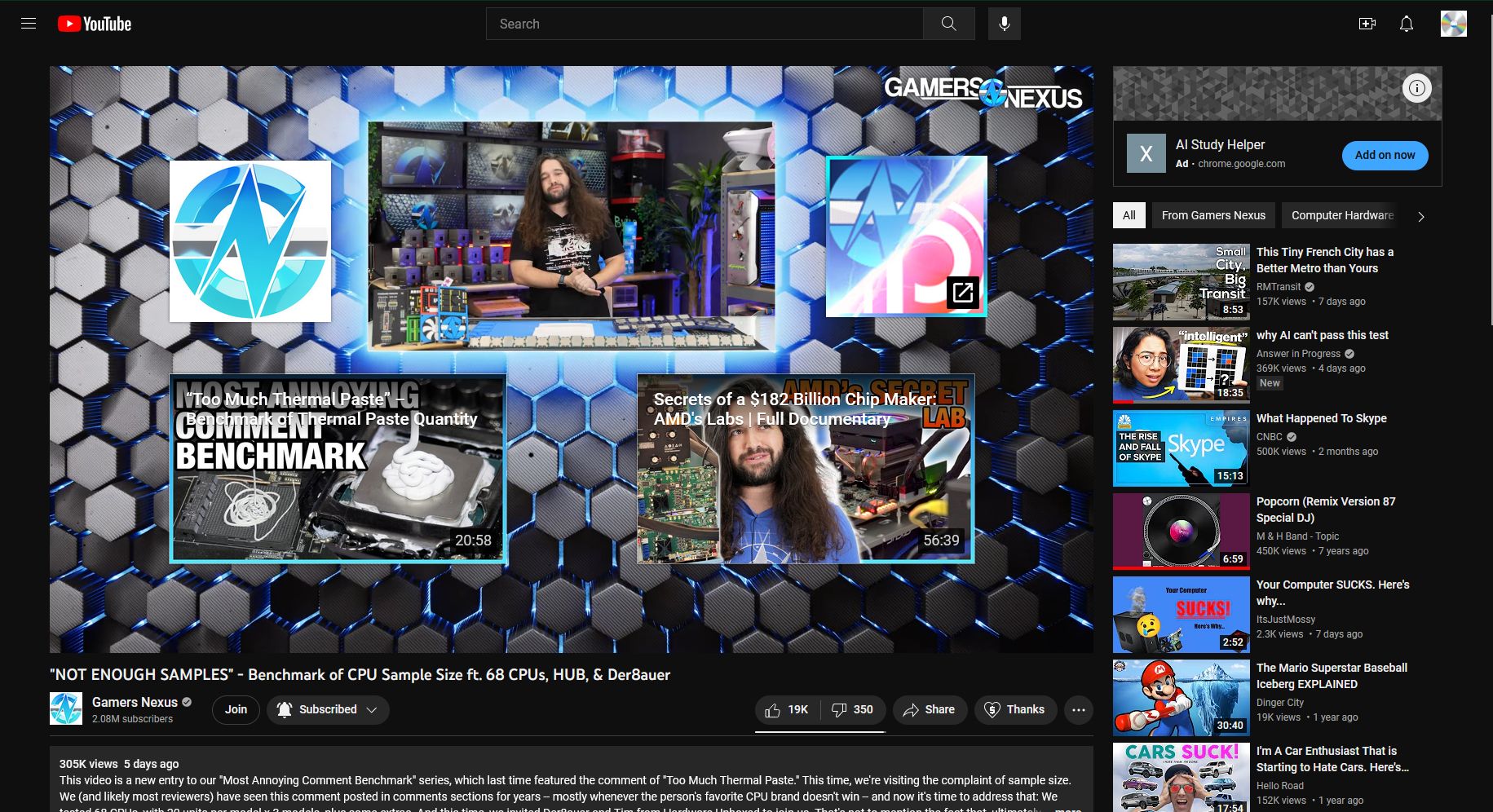This screenshot has height=812, width=1493.
Task: Click the video title 'NOT ENOUGH SAMPLES'
Action: coord(360,675)
